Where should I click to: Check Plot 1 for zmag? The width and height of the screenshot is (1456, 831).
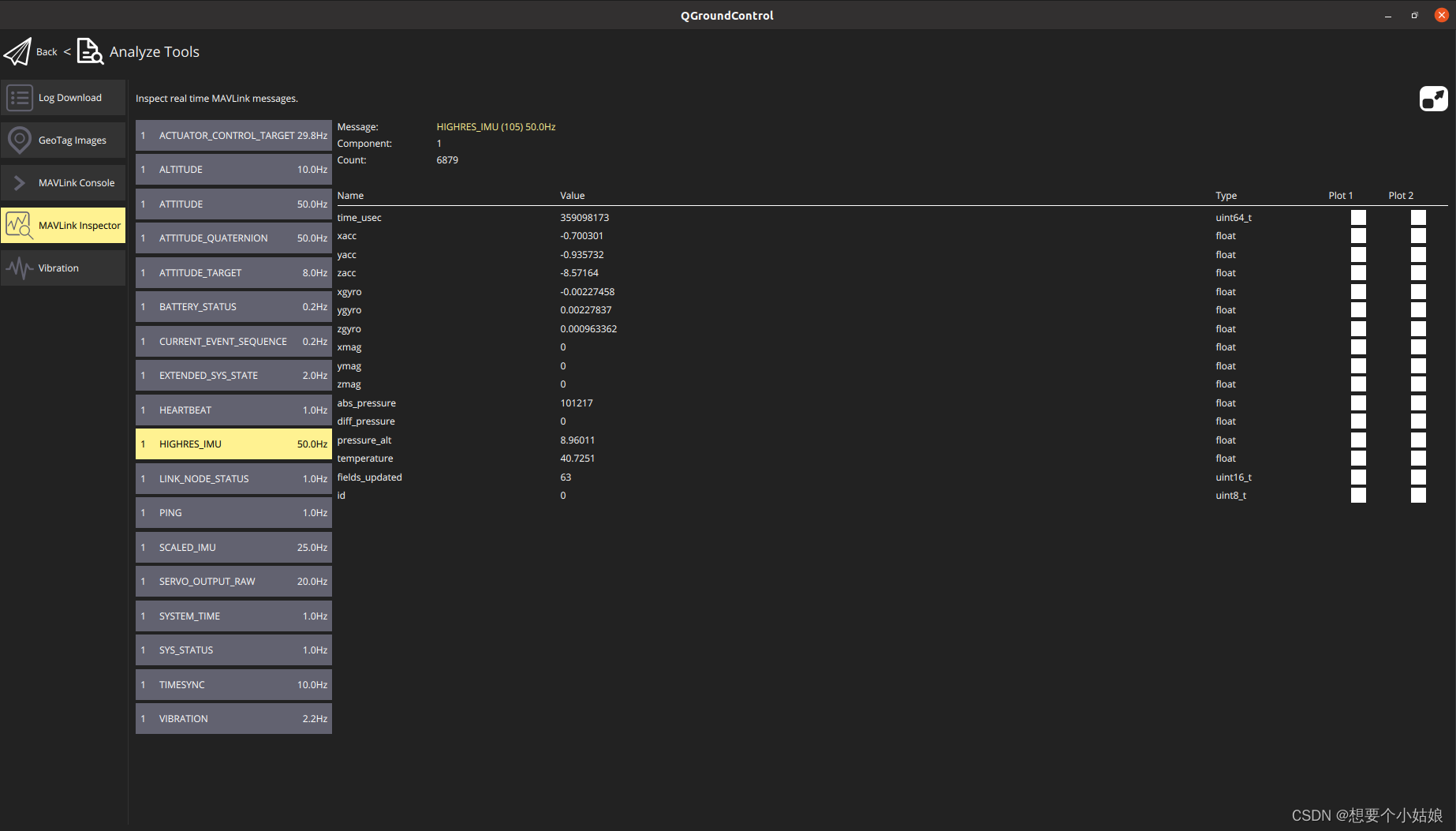[1358, 384]
